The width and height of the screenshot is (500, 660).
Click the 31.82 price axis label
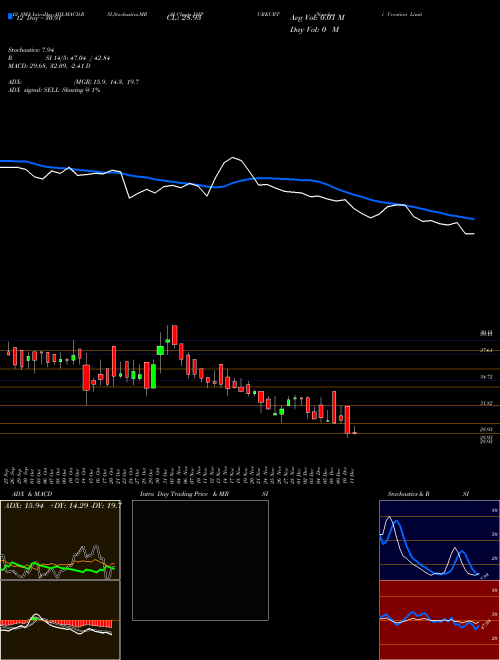pos(486,403)
